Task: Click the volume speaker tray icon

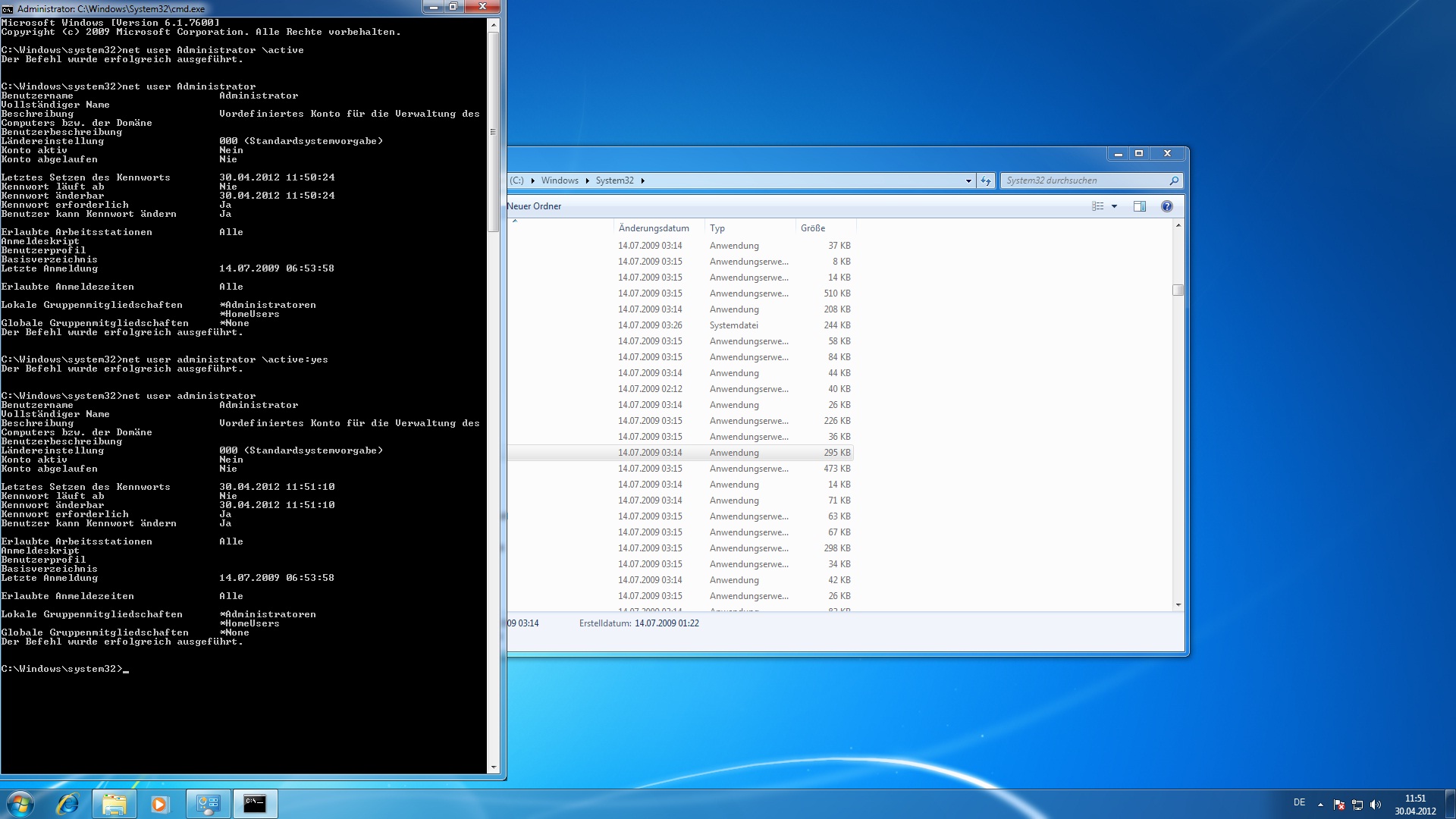Action: point(1376,805)
